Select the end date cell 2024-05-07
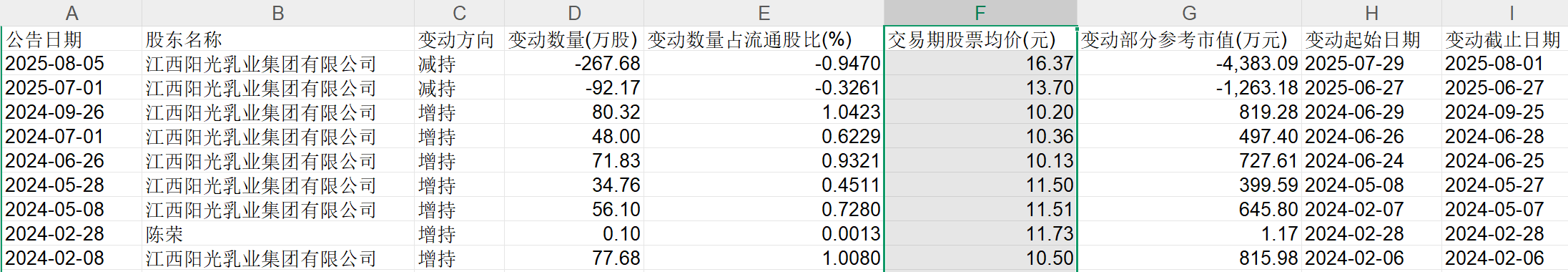The height and width of the screenshot is (272, 1568). coord(1505,210)
